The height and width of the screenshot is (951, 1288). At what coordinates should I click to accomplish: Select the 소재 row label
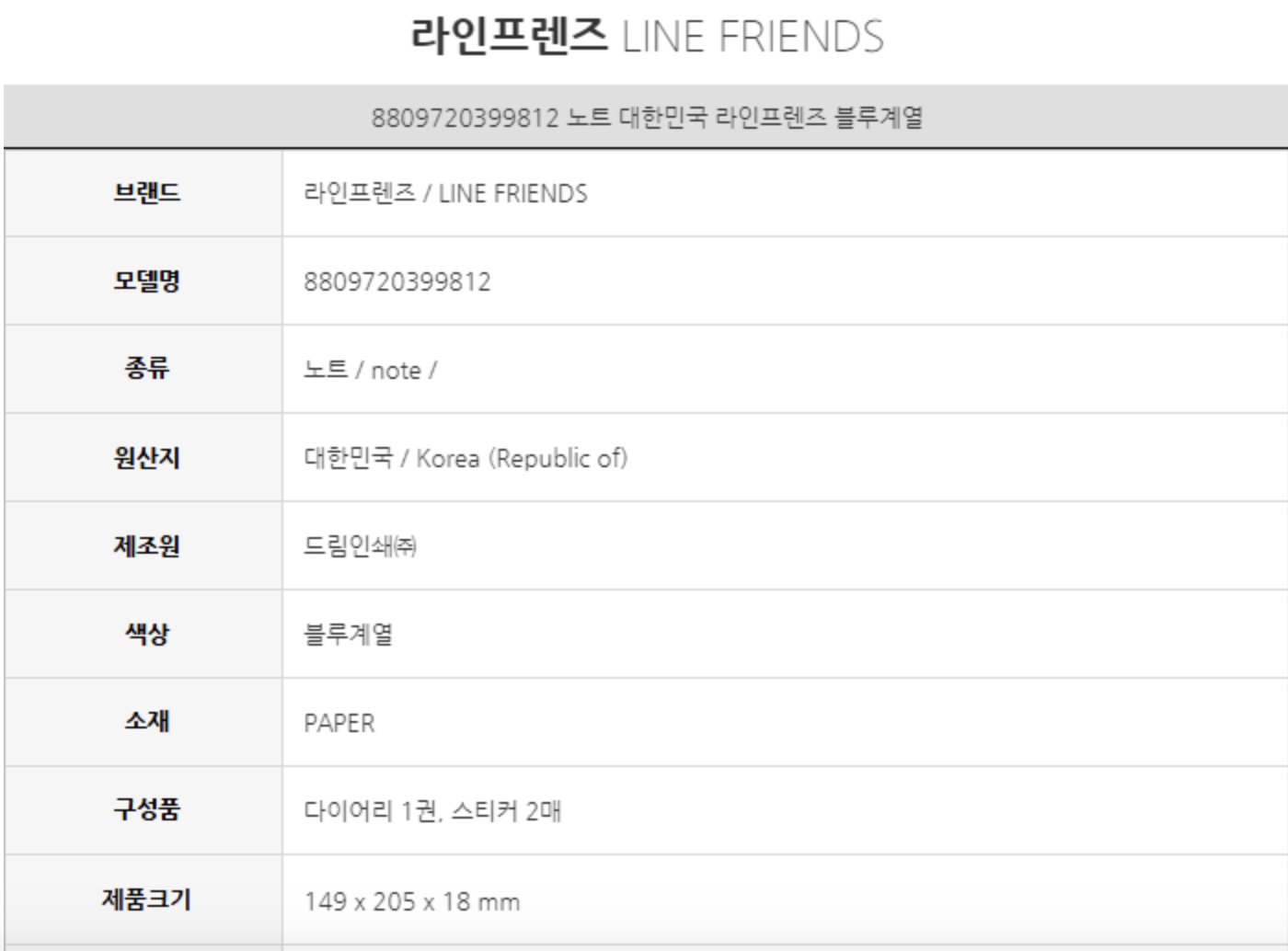146,721
